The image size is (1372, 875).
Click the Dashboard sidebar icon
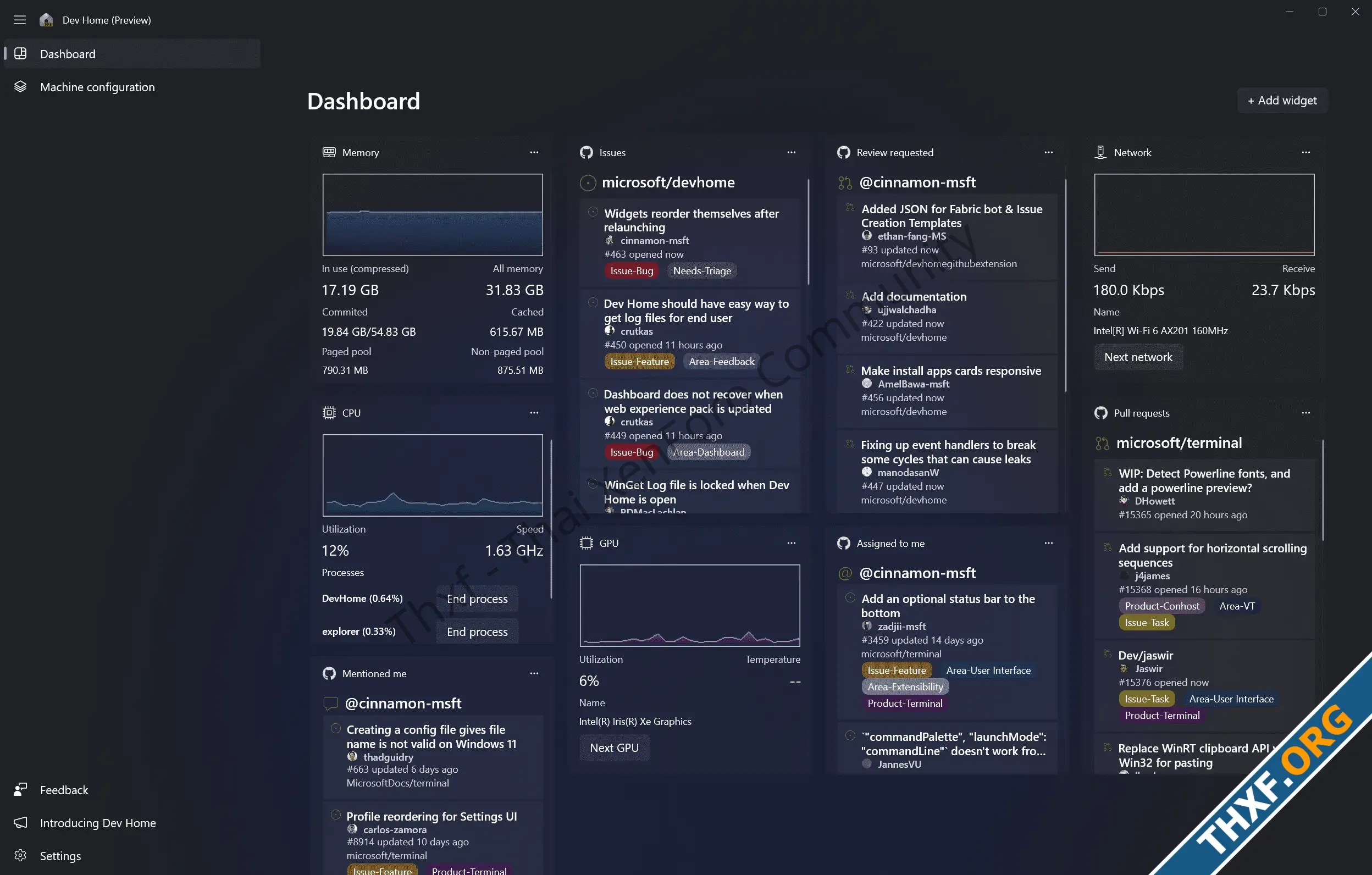[20, 53]
